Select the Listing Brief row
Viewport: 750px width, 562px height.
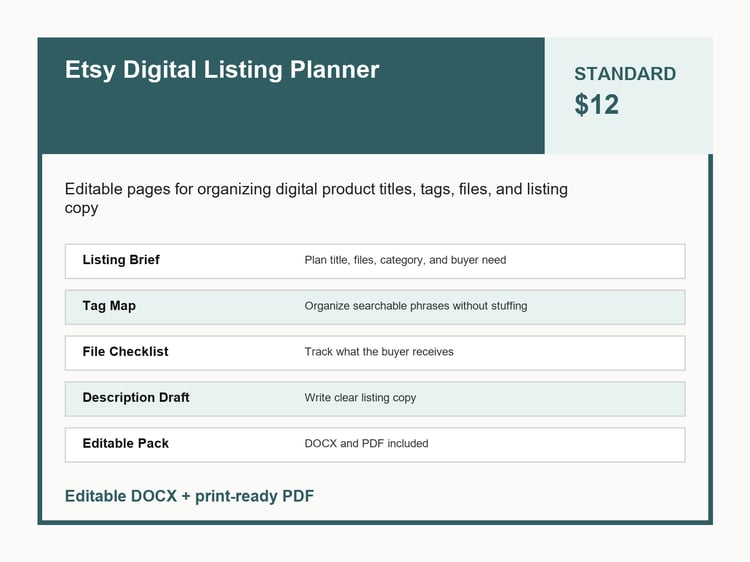click(375, 261)
